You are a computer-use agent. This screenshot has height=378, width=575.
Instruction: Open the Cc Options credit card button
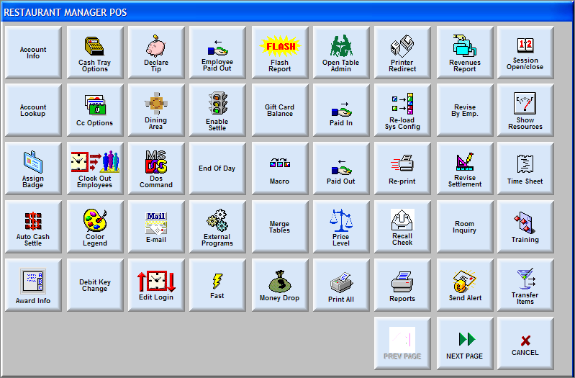click(95, 110)
